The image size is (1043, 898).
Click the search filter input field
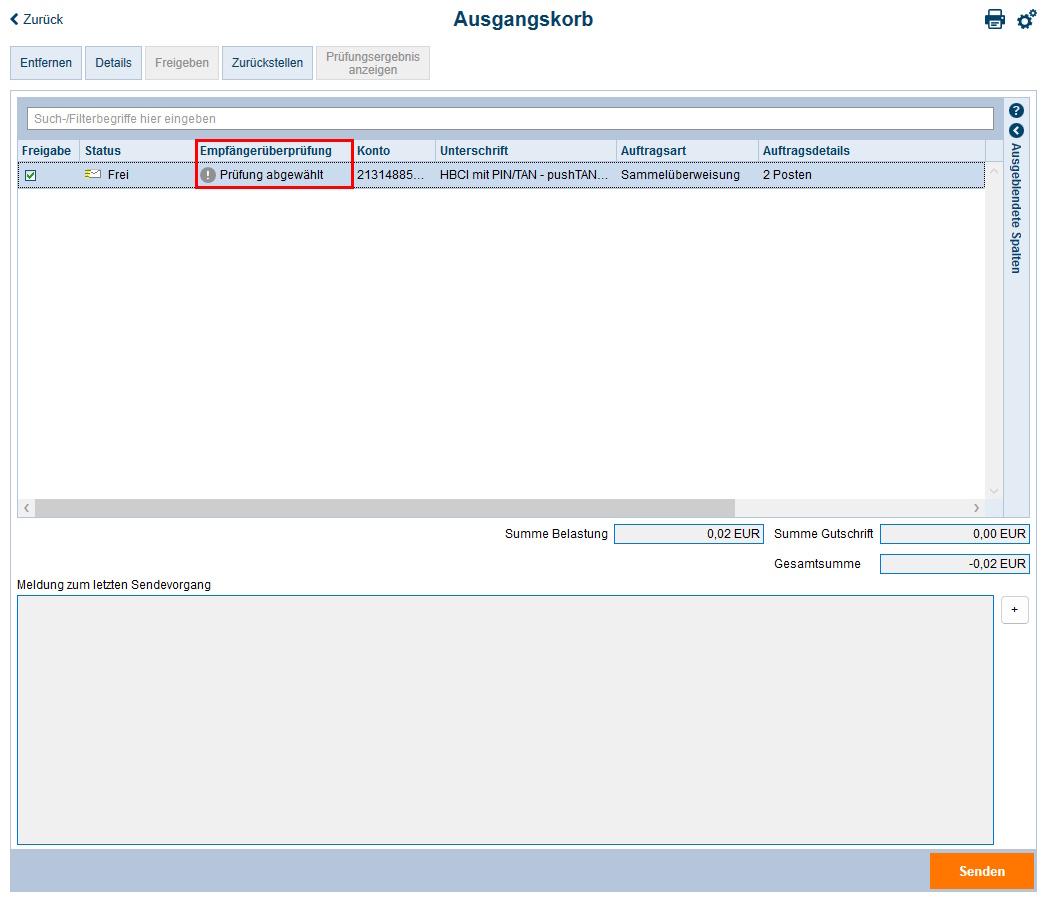tap(509, 118)
